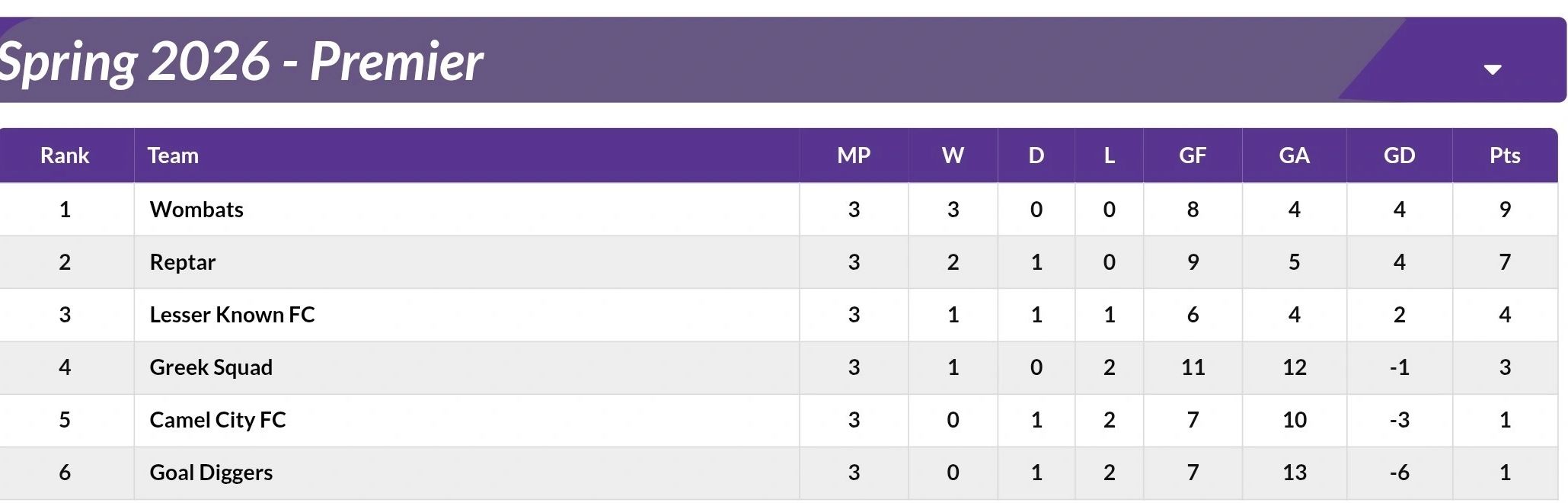Open the Wombats team name
This screenshot has width=1568, height=503.
196,210
